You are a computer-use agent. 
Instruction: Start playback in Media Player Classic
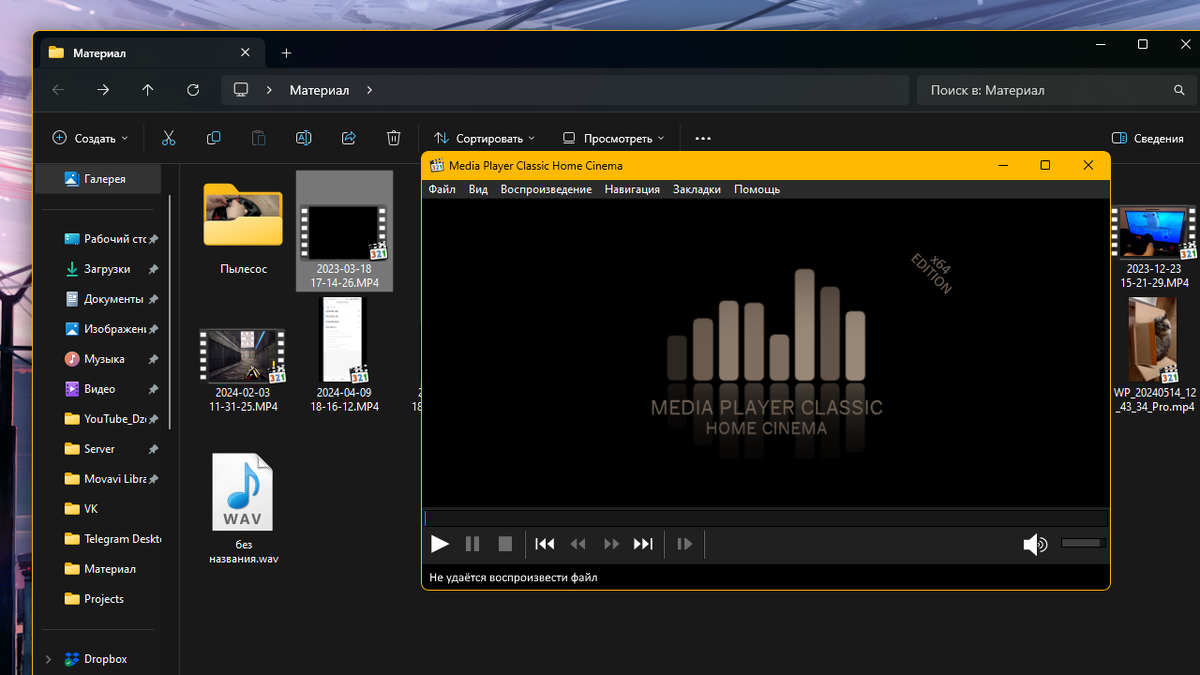[440, 544]
